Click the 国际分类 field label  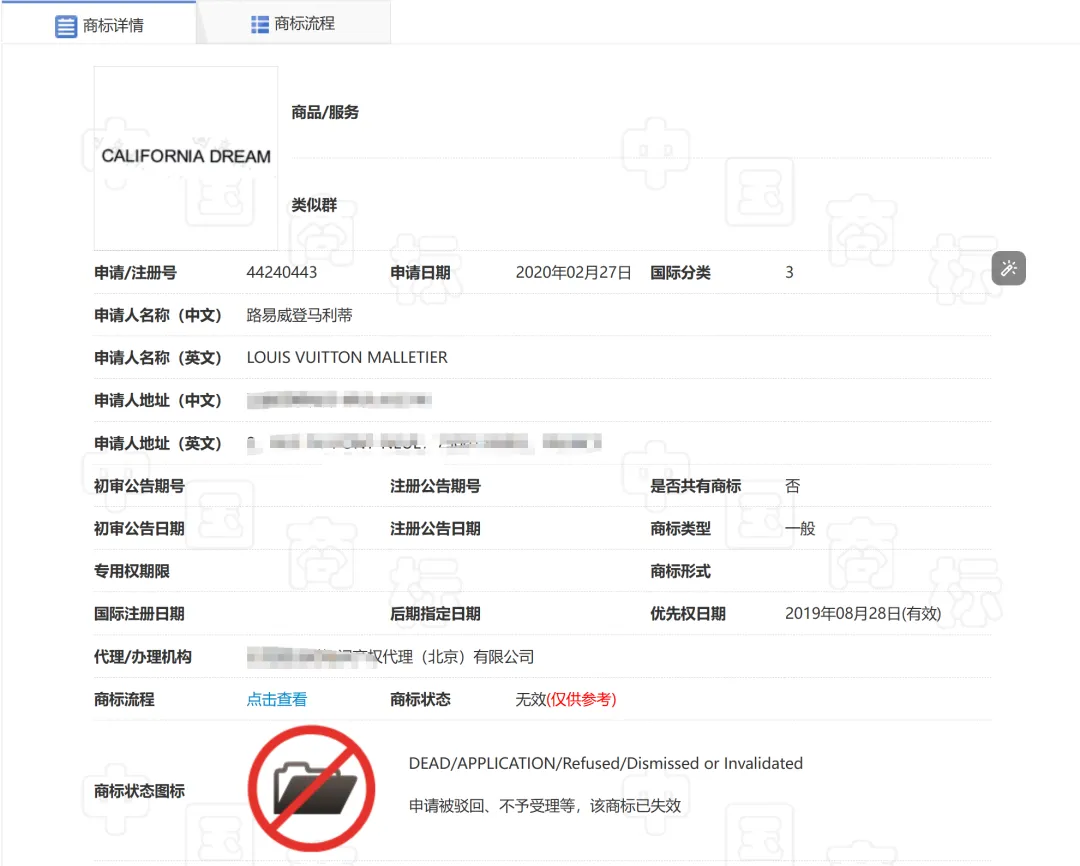680,273
